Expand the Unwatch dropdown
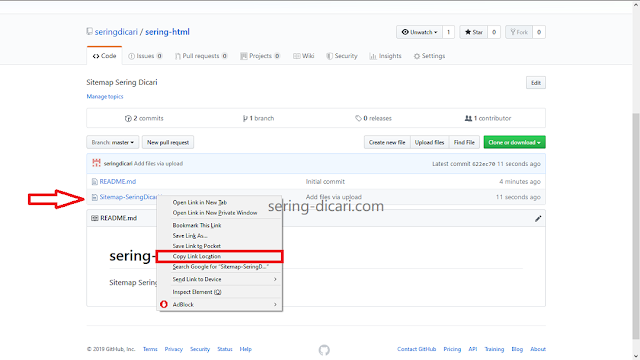This screenshot has width=640, height=360. pyautogui.click(x=419, y=32)
